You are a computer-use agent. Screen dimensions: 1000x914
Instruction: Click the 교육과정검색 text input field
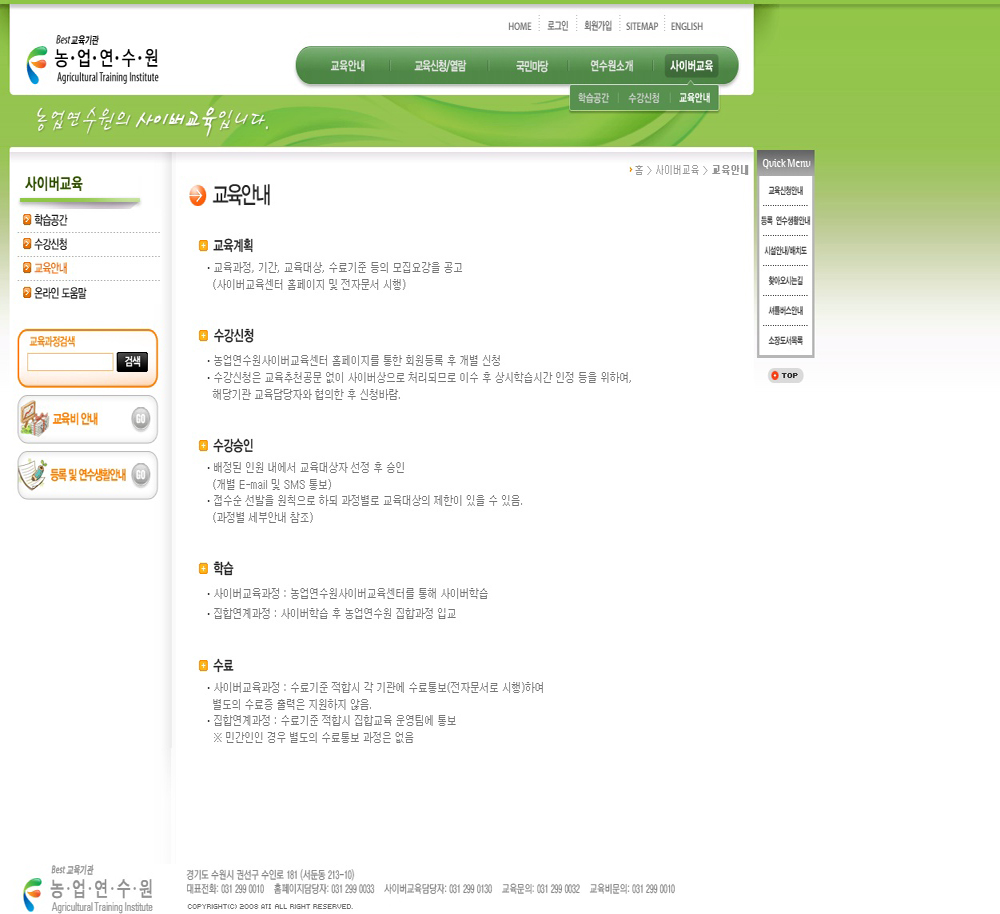(x=70, y=362)
